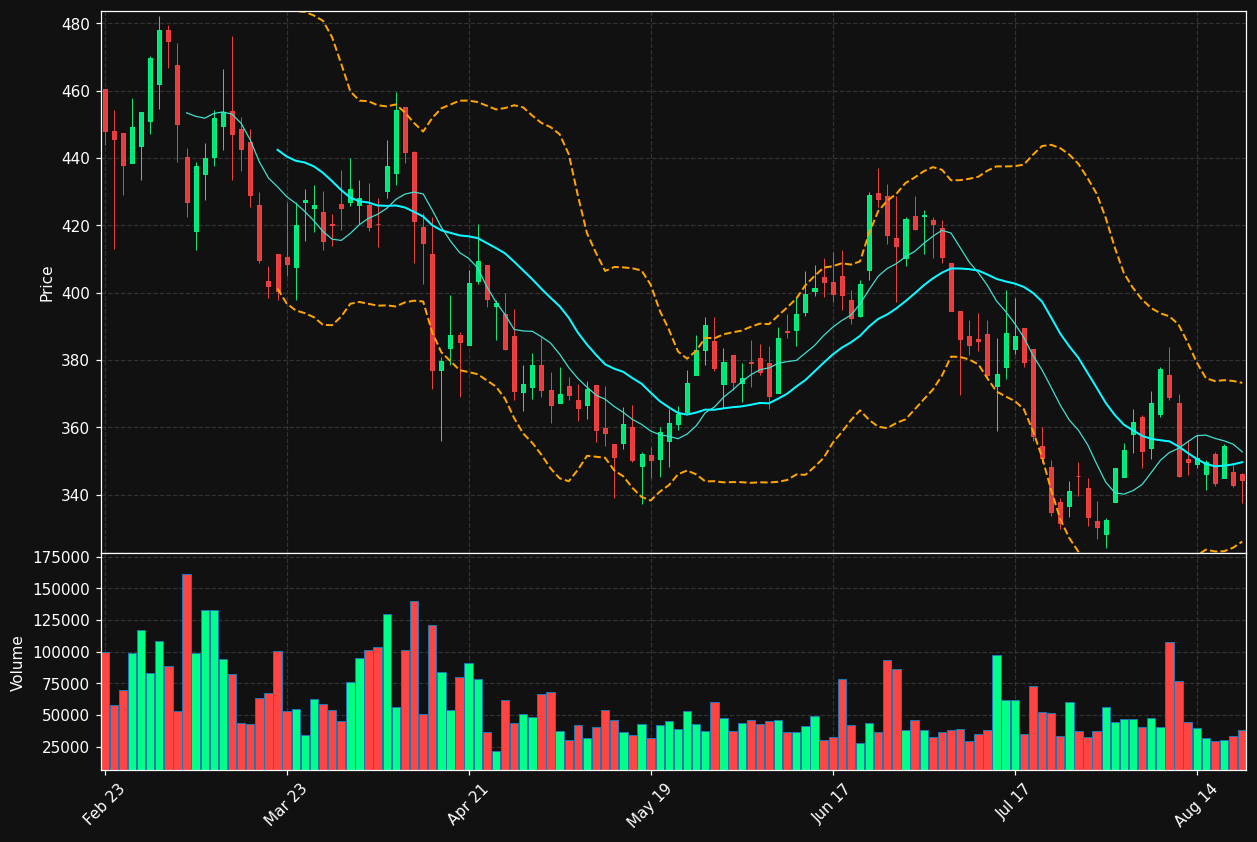Click the 125000 volume tick label

[x=63, y=621]
